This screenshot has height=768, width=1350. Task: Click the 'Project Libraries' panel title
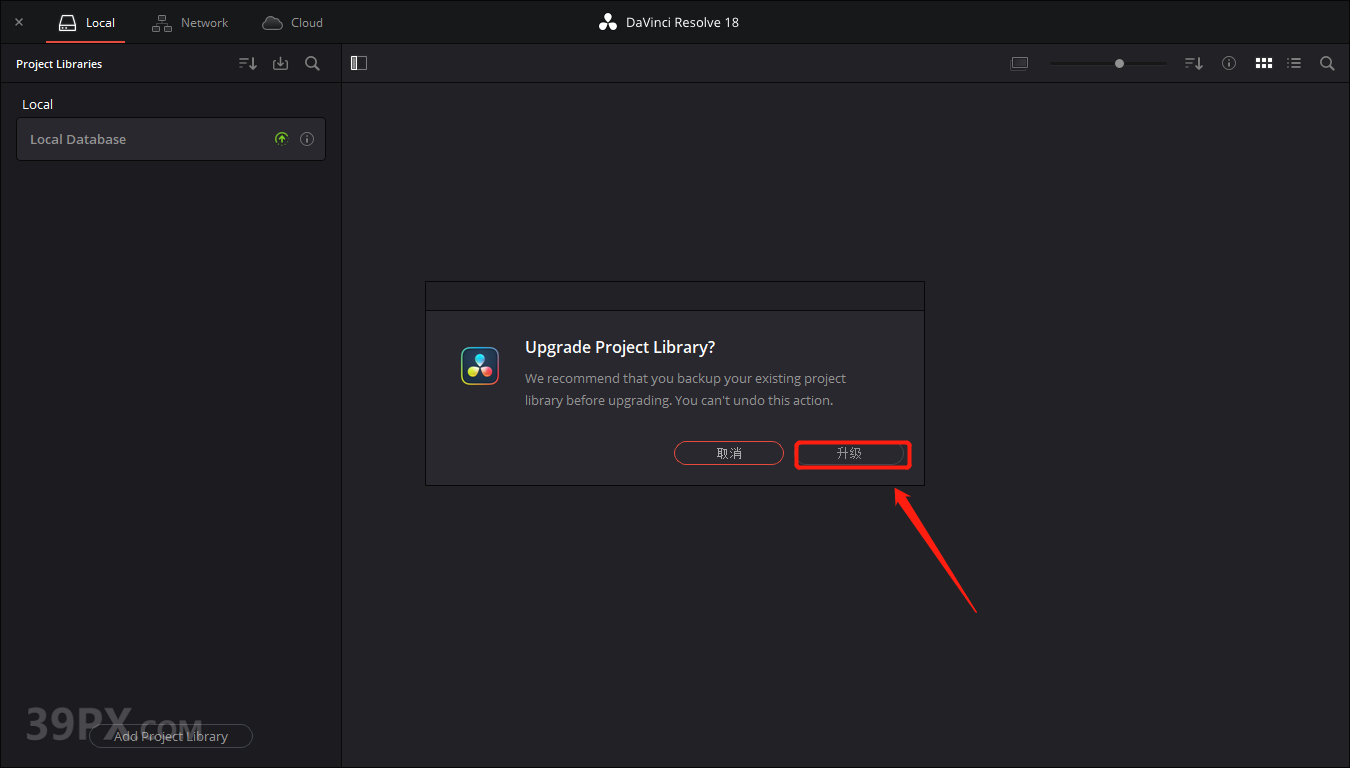point(59,64)
